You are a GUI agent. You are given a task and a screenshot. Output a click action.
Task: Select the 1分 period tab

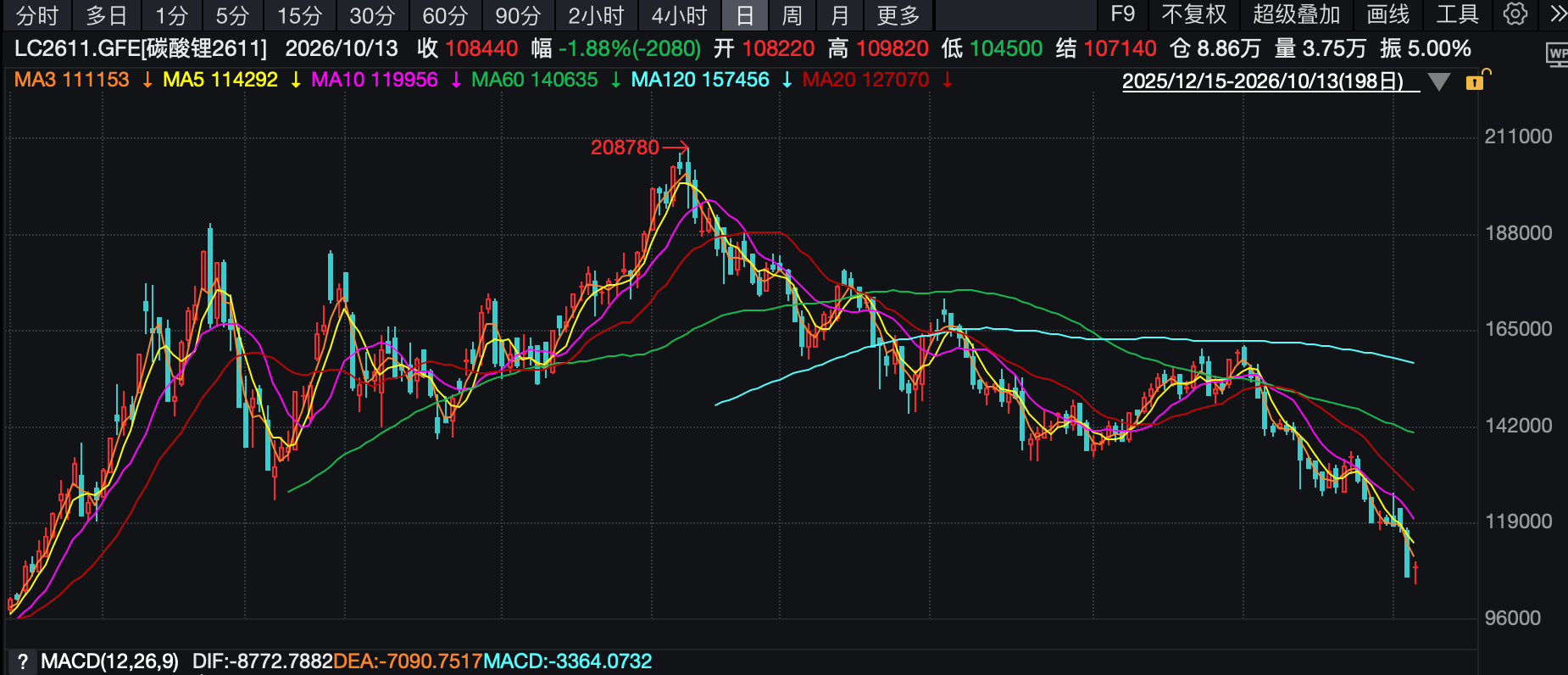(171, 15)
